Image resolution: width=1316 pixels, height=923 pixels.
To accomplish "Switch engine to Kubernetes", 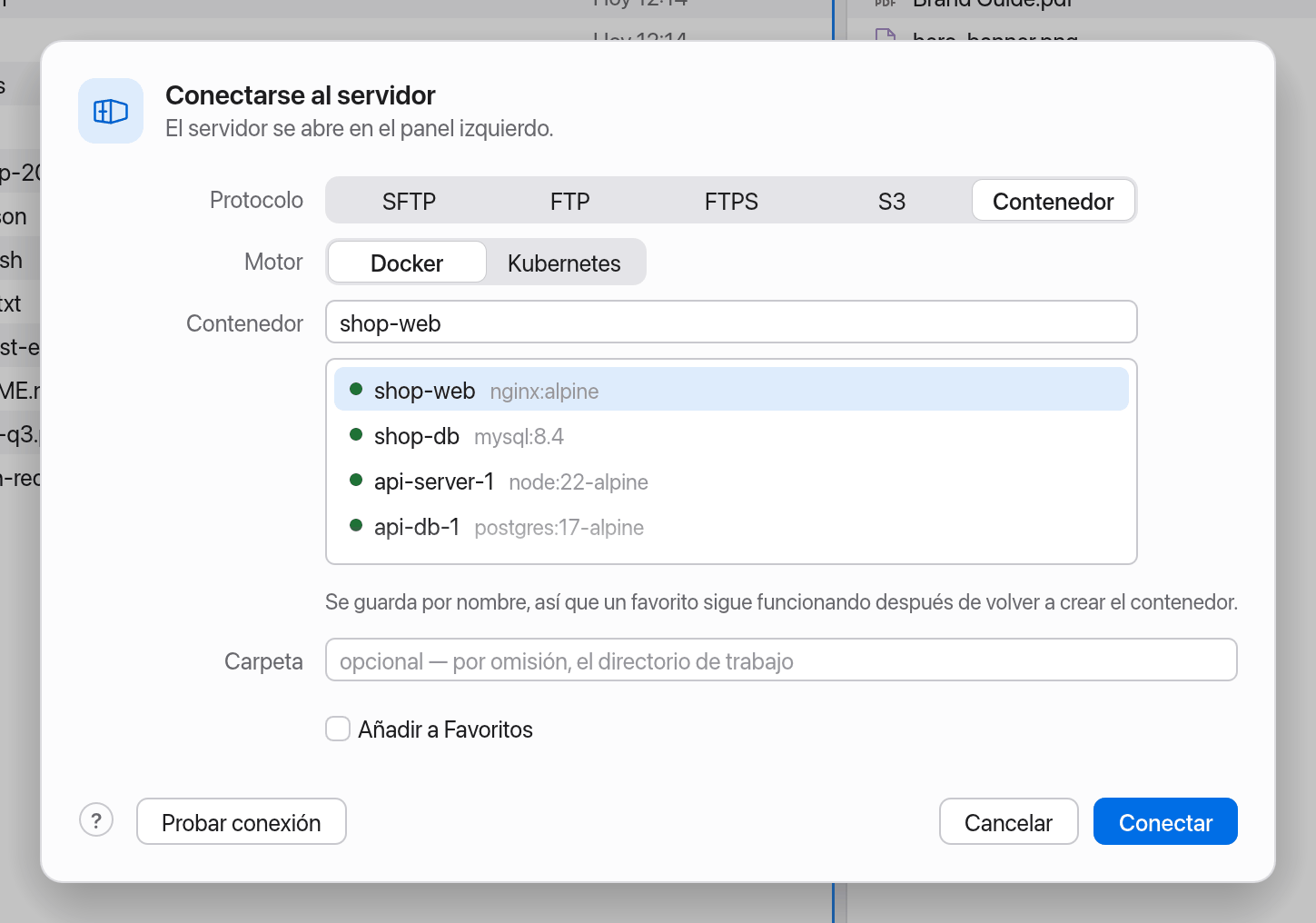I will (x=564, y=263).
